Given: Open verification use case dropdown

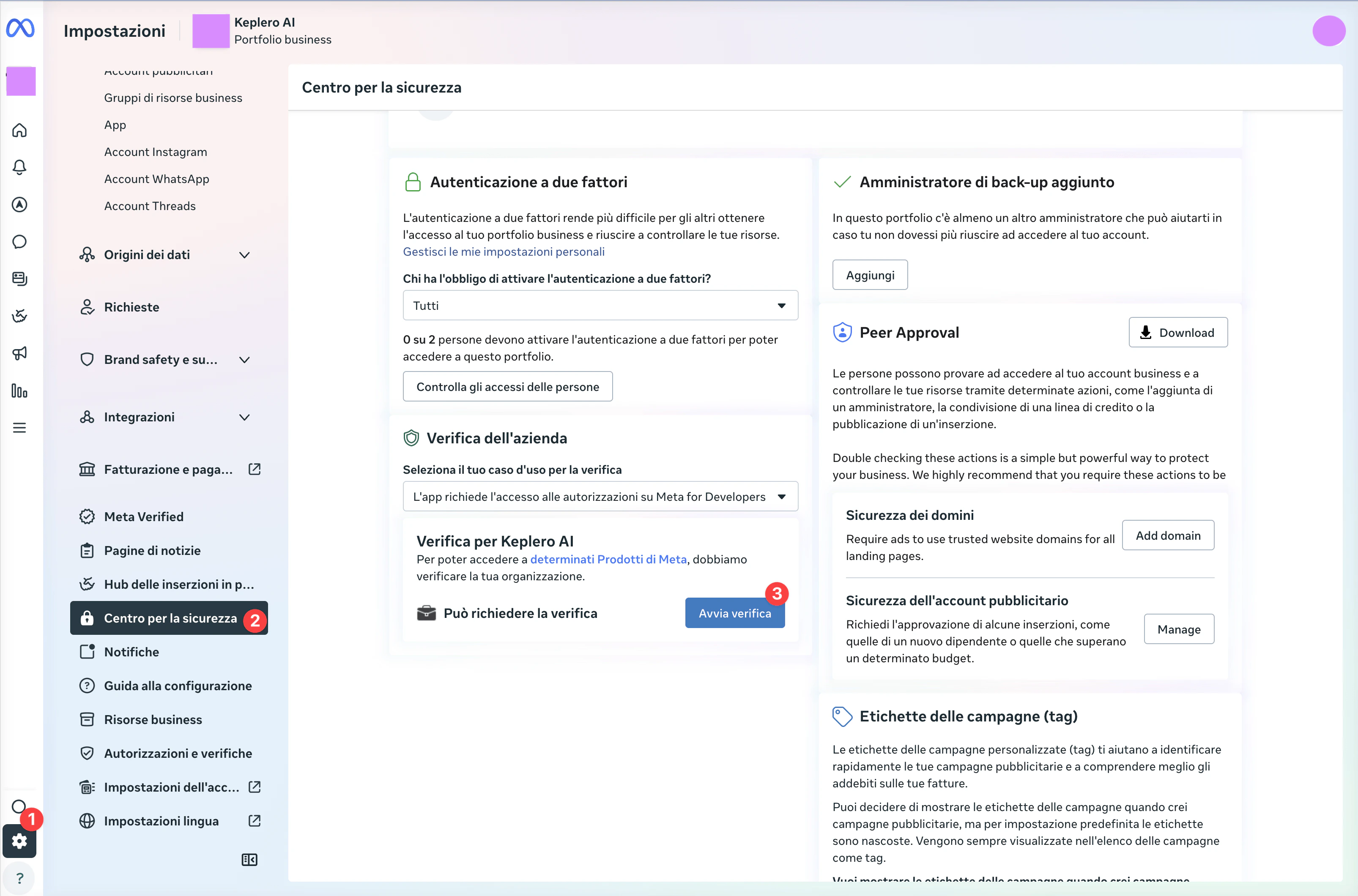Looking at the screenshot, I should click(600, 497).
